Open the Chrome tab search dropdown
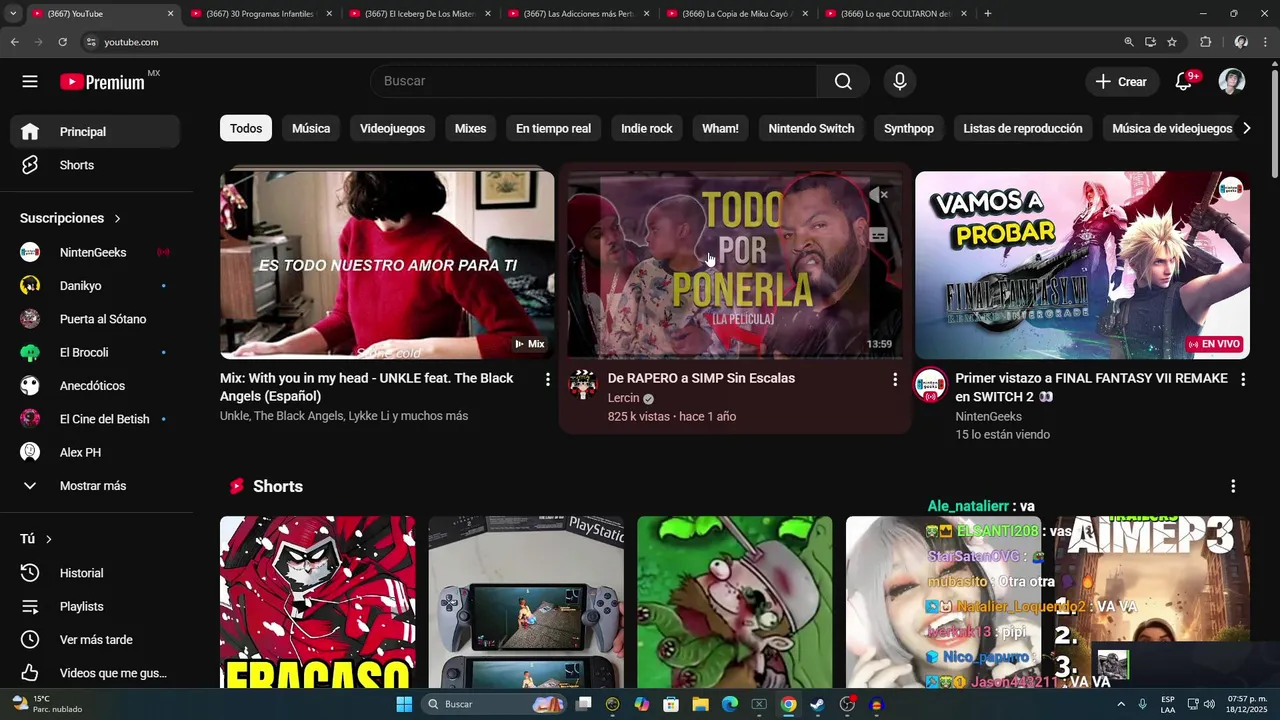Screen dimensions: 1280x720 tap(13, 14)
